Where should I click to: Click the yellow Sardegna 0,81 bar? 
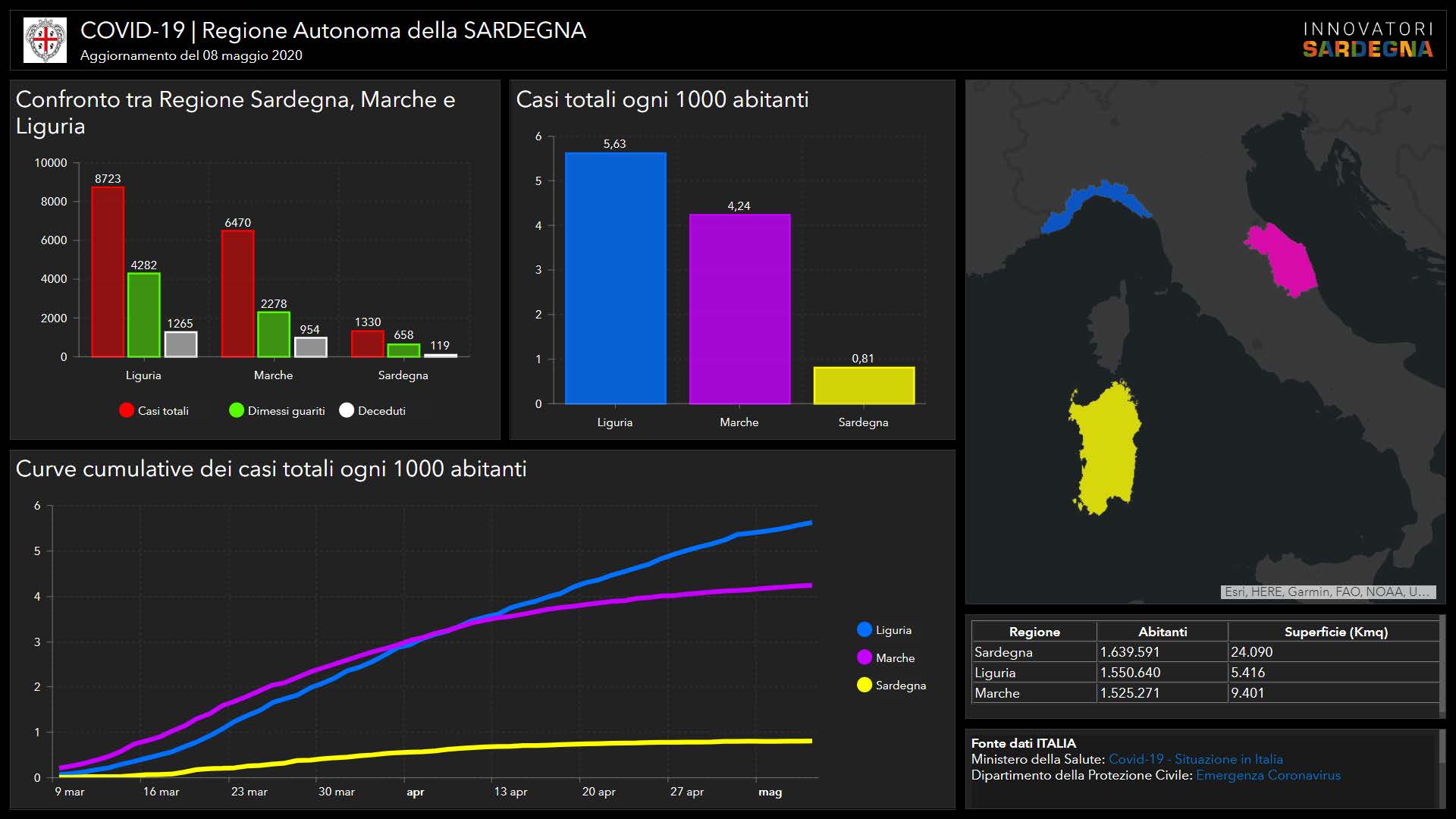(864, 385)
